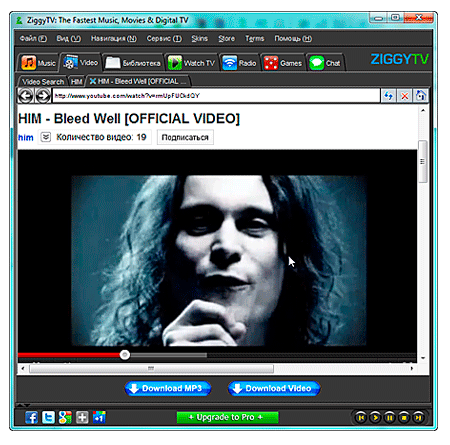This screenshot has height=445, width=450.
Task: Click the Google share icon
Action: (x=65, y=417)
